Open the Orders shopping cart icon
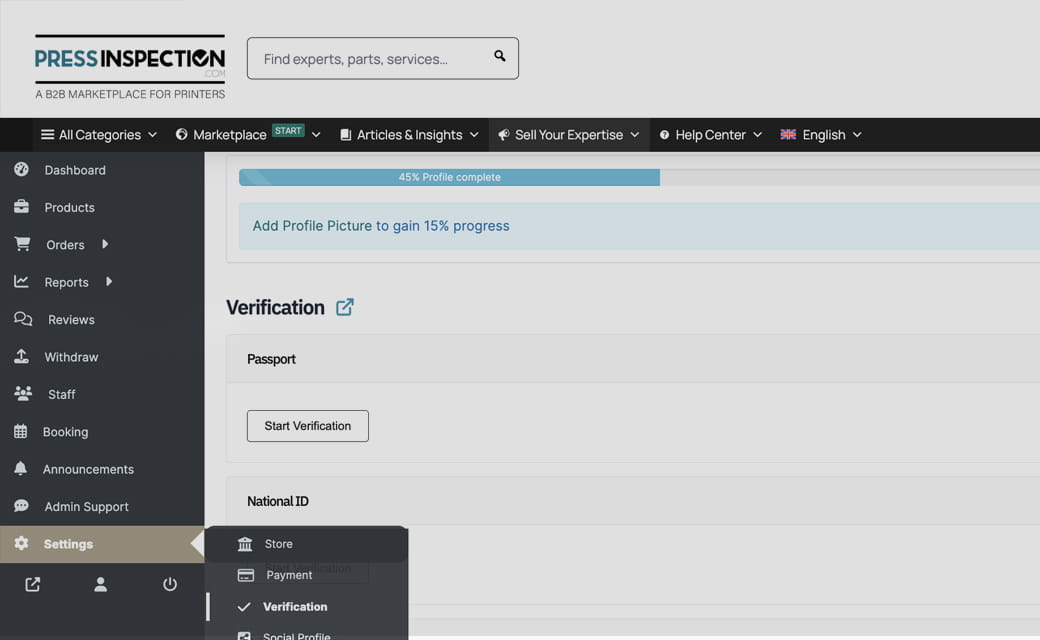 click(22, 244)
